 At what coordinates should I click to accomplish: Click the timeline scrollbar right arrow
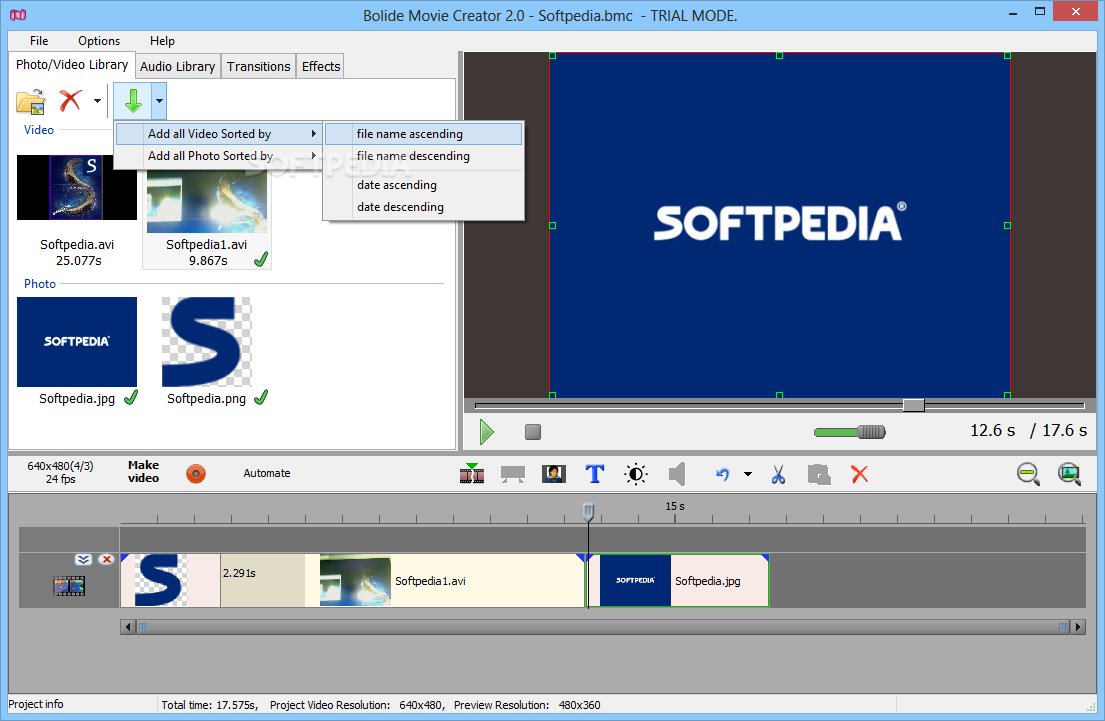1078,627
